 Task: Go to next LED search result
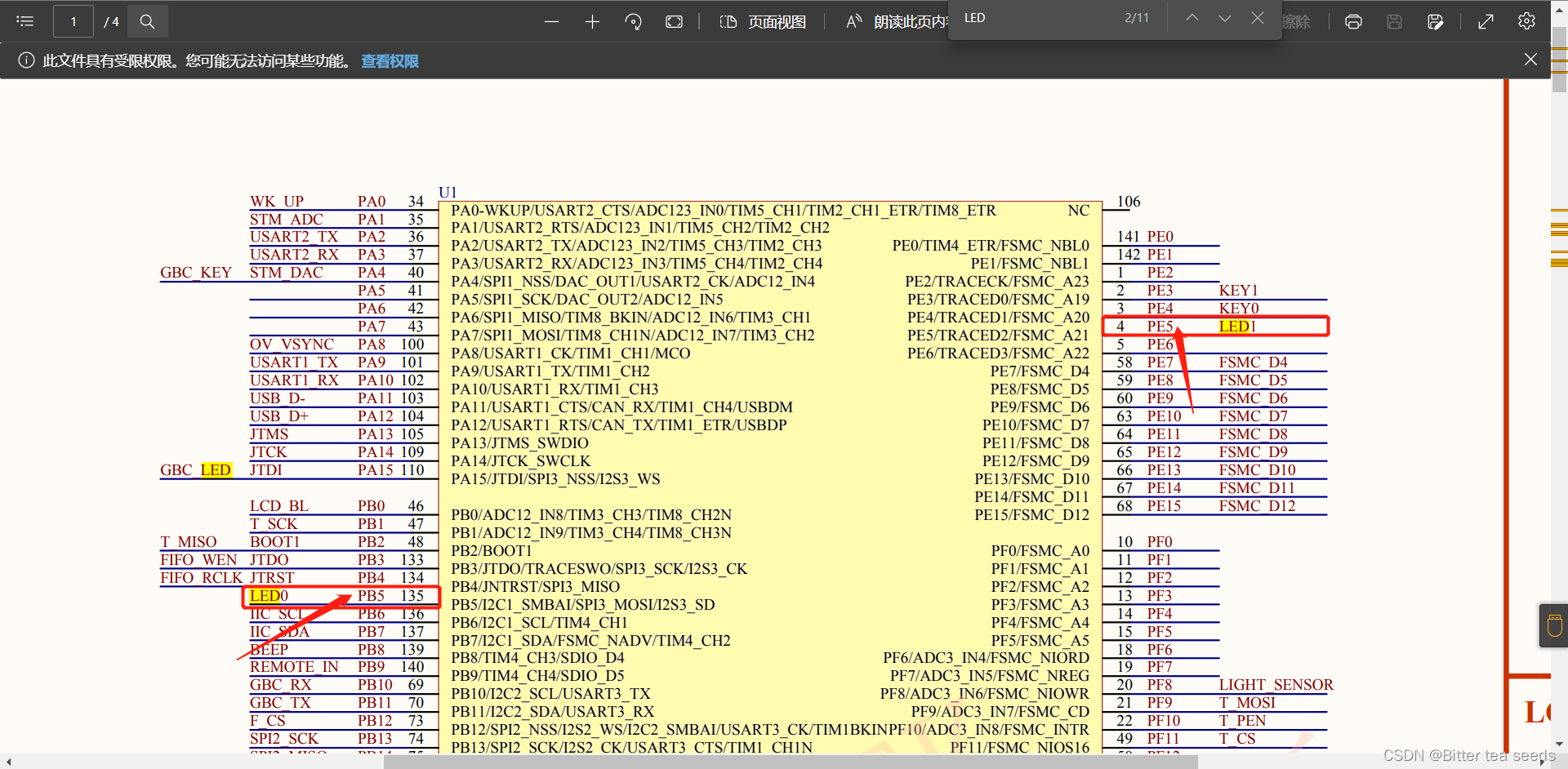(1225, 18)
